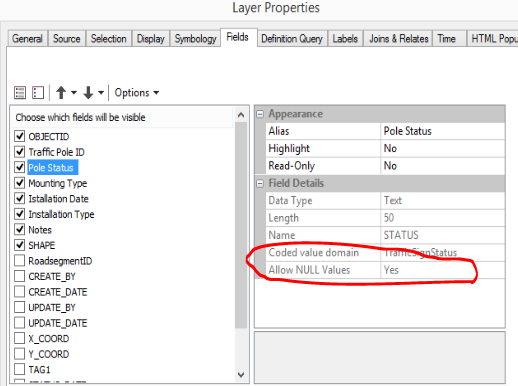Open the Selection tab
518x386 pixels.
click(109, 39)
